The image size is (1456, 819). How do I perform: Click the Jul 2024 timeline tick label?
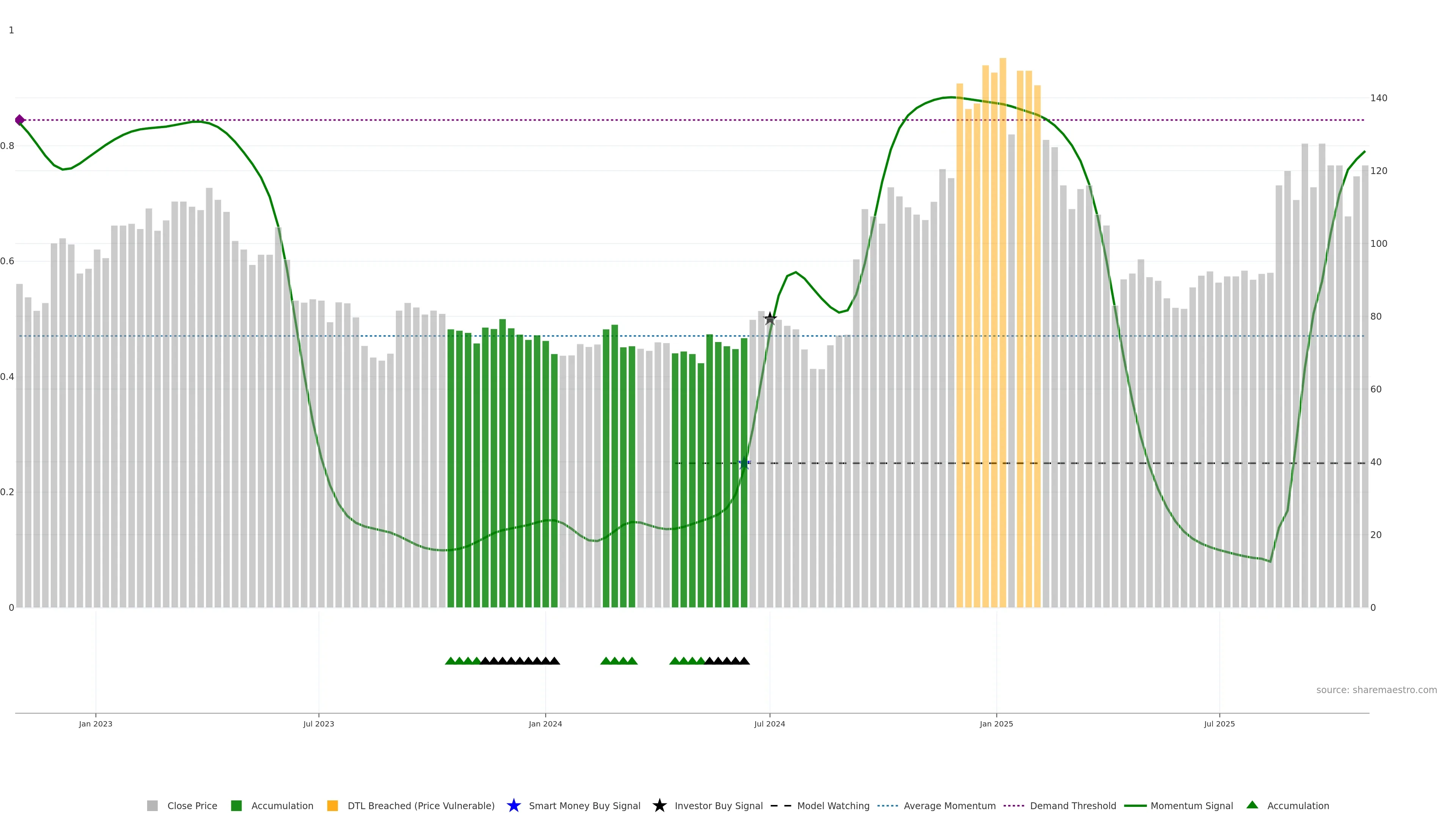[x=769, y=724]
